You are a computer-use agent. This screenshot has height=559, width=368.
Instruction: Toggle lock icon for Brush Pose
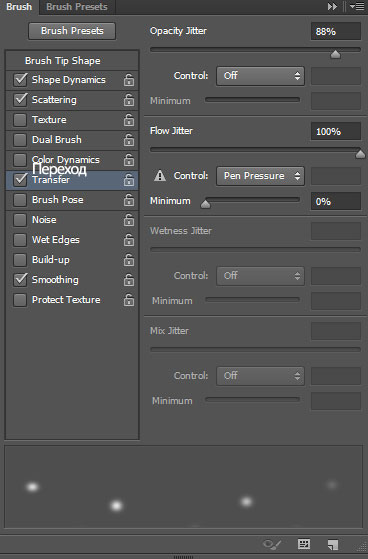click(x=129, y=200)
